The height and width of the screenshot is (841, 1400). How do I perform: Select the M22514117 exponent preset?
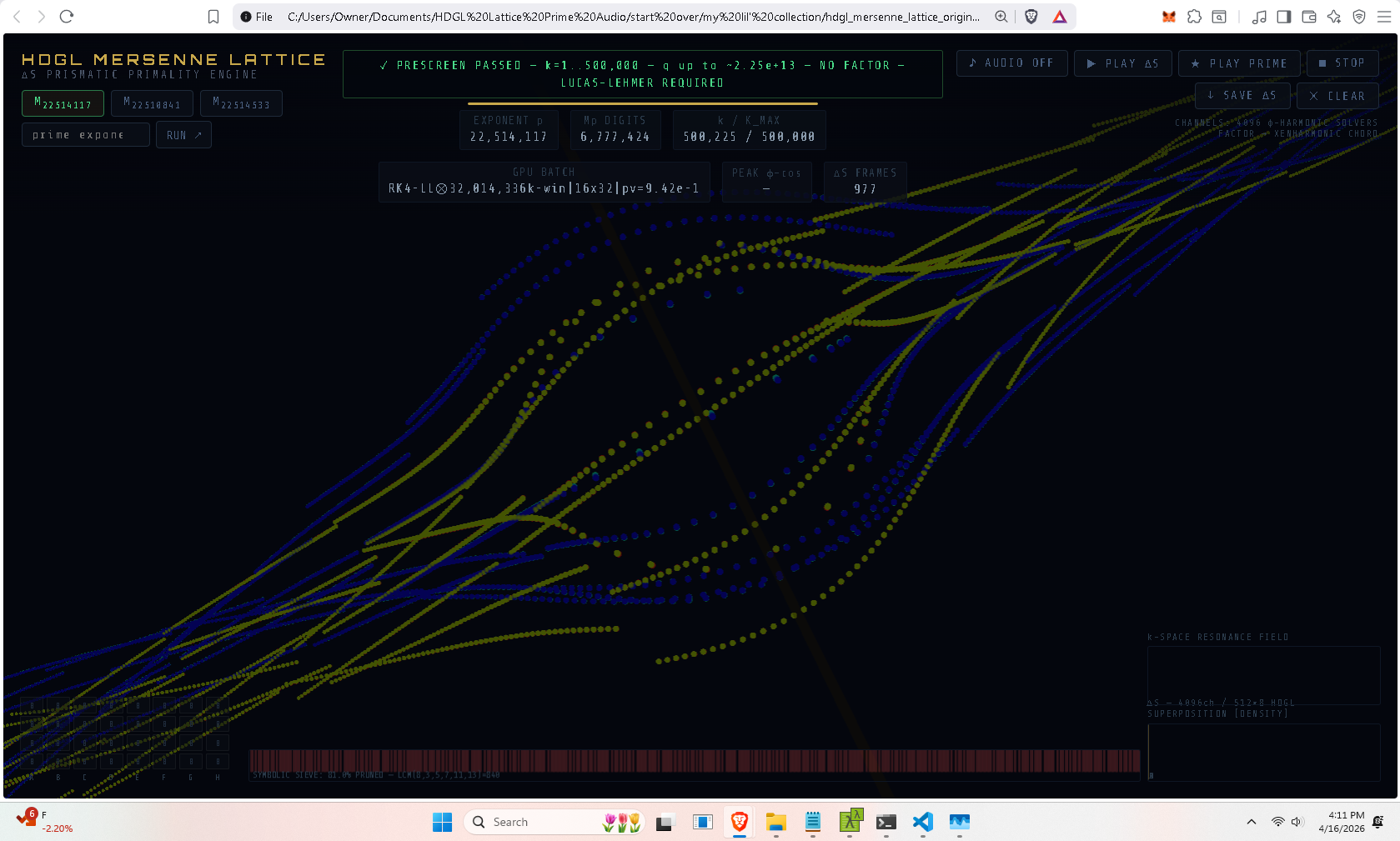tap(63, 104)
